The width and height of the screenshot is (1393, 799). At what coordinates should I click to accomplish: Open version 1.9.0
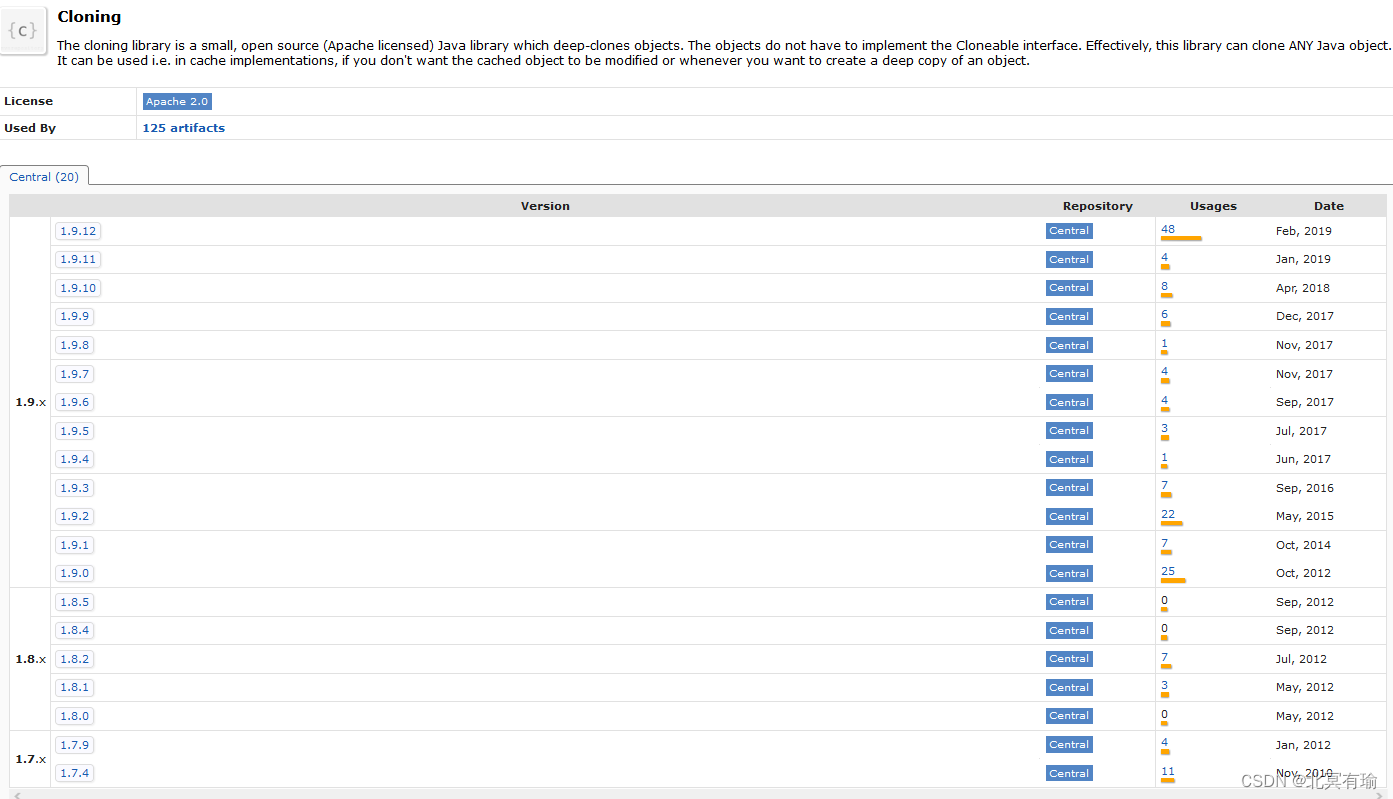[75, 573]
